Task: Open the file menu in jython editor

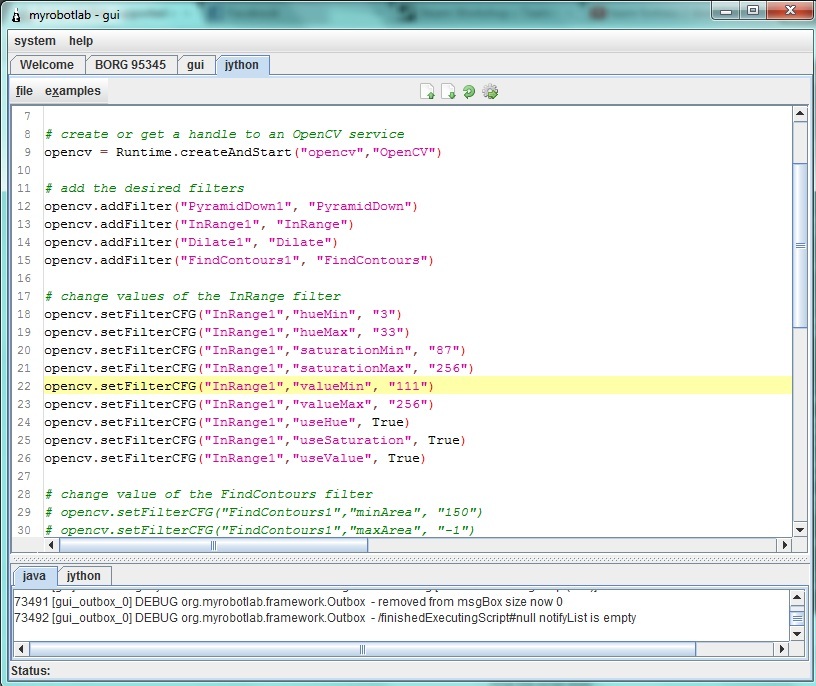Action: point(24,91)
